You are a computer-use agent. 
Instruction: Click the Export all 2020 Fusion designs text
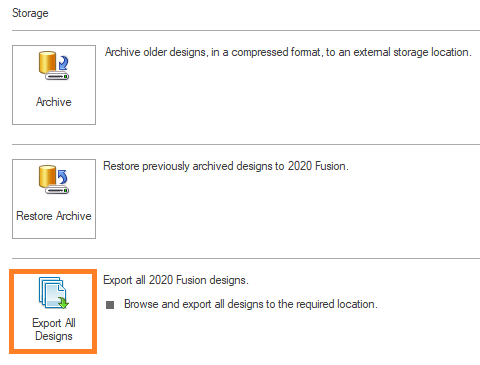pyautogui.click(x=176, y=280)
